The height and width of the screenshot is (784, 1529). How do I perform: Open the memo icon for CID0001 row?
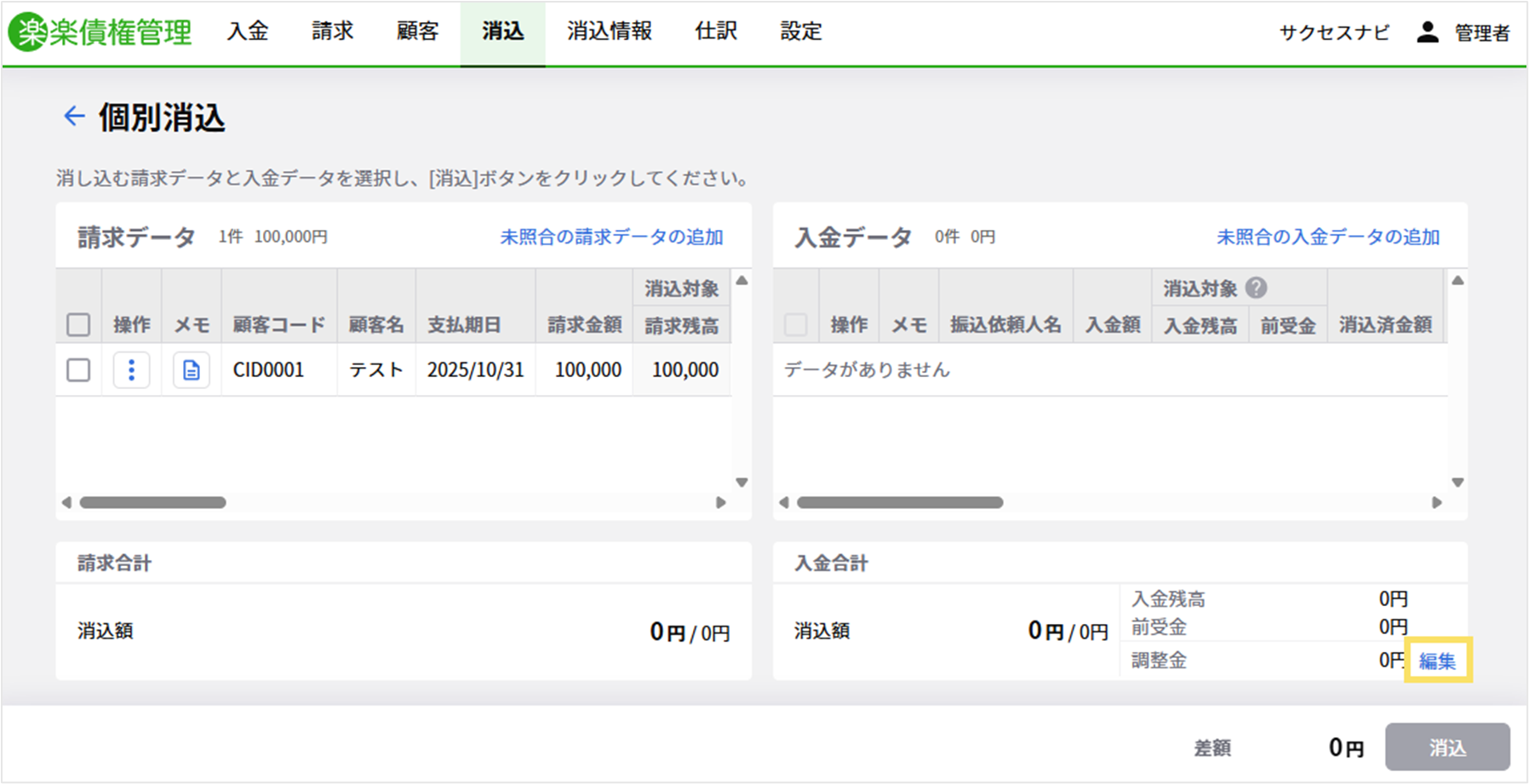point(192,370)
